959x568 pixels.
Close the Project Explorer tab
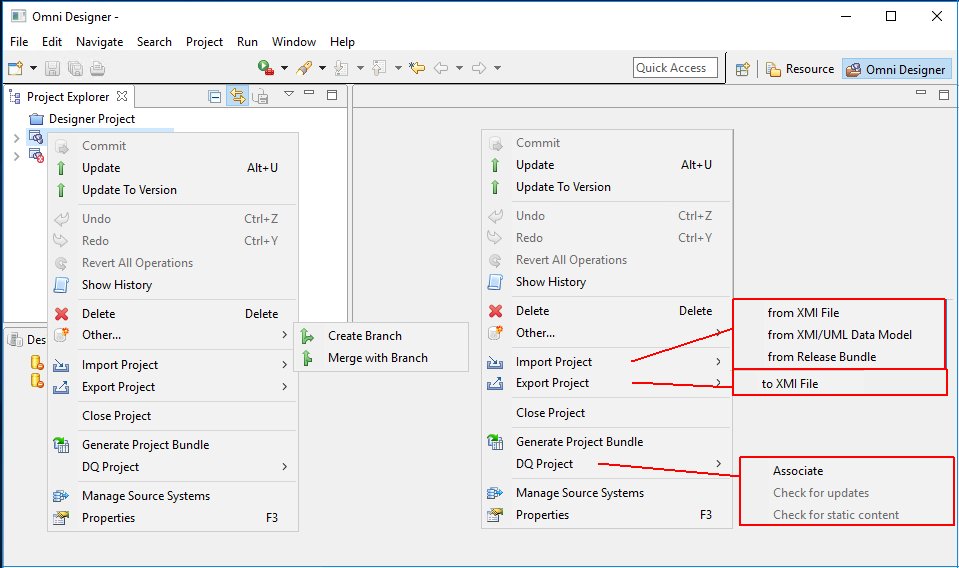click(122, 96)
